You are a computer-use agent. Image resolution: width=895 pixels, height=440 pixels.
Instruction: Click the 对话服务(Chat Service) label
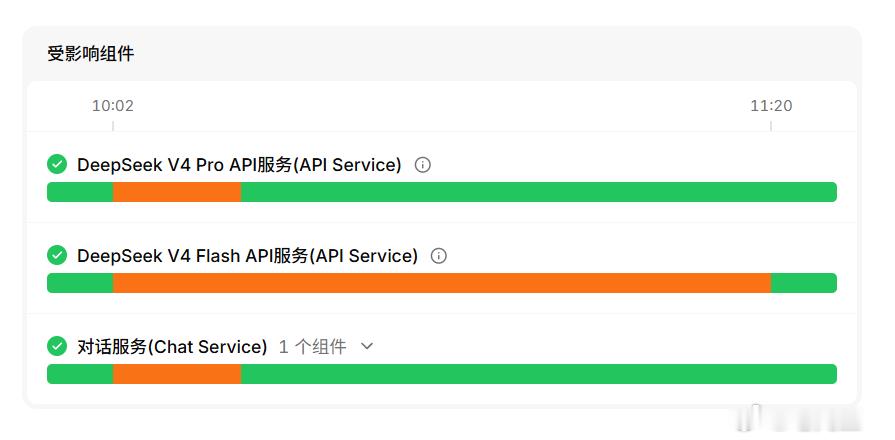point(172,346)
